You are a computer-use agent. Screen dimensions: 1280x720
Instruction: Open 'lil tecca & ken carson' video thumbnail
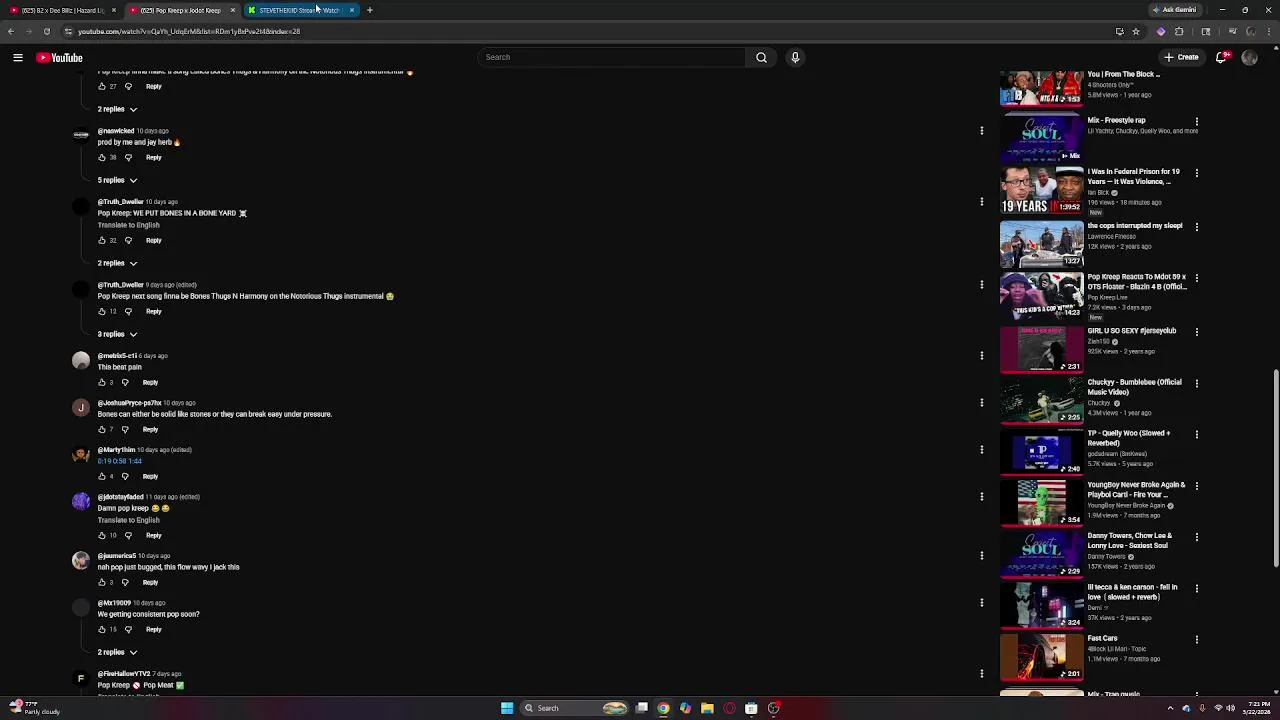pyautogui.click(x=1041, y=605)
